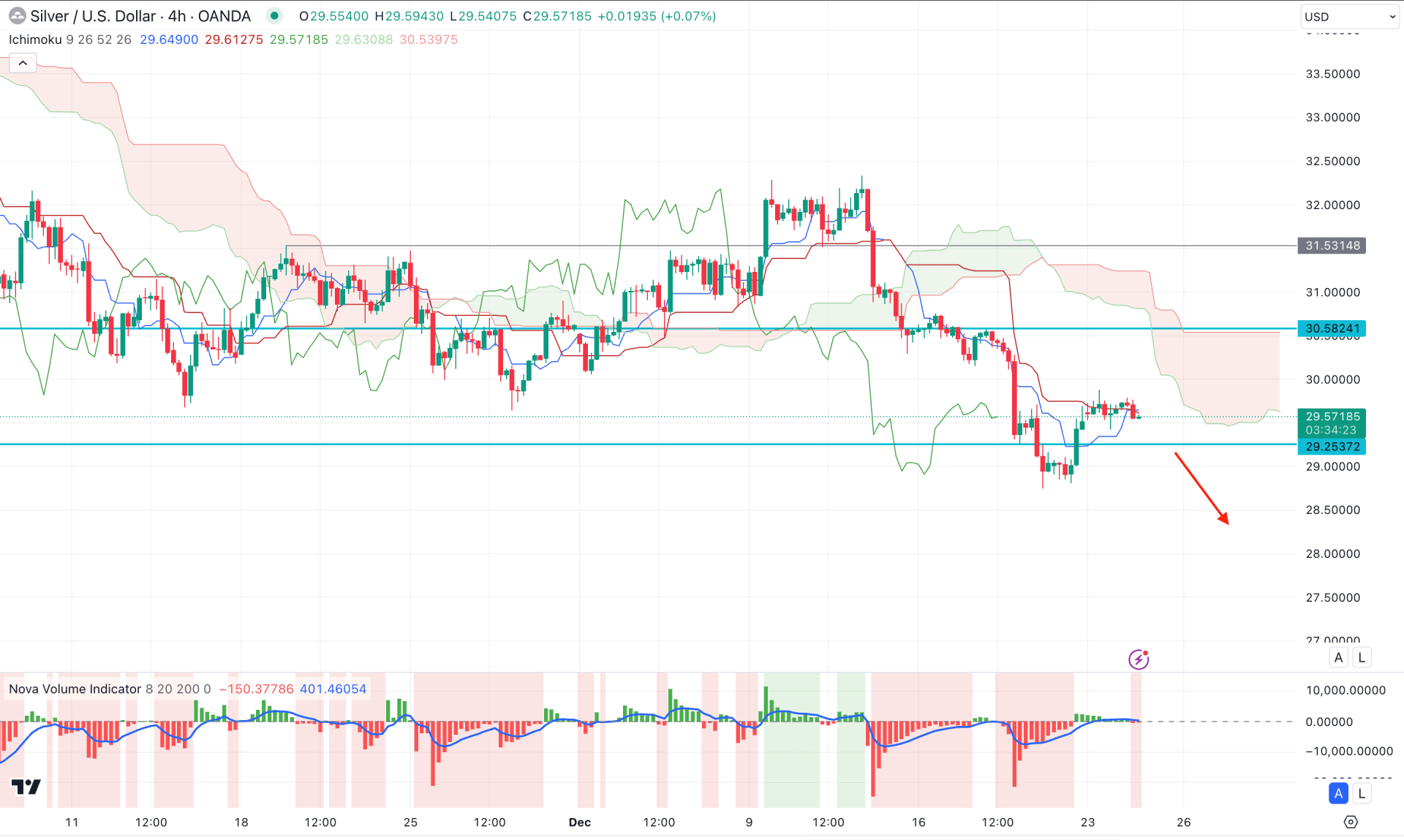The height and width of the screenshot is (840, 1404).
Task: Click the 23 date label on time axis
Action: pyautogui.click(x=1087, y=822)
